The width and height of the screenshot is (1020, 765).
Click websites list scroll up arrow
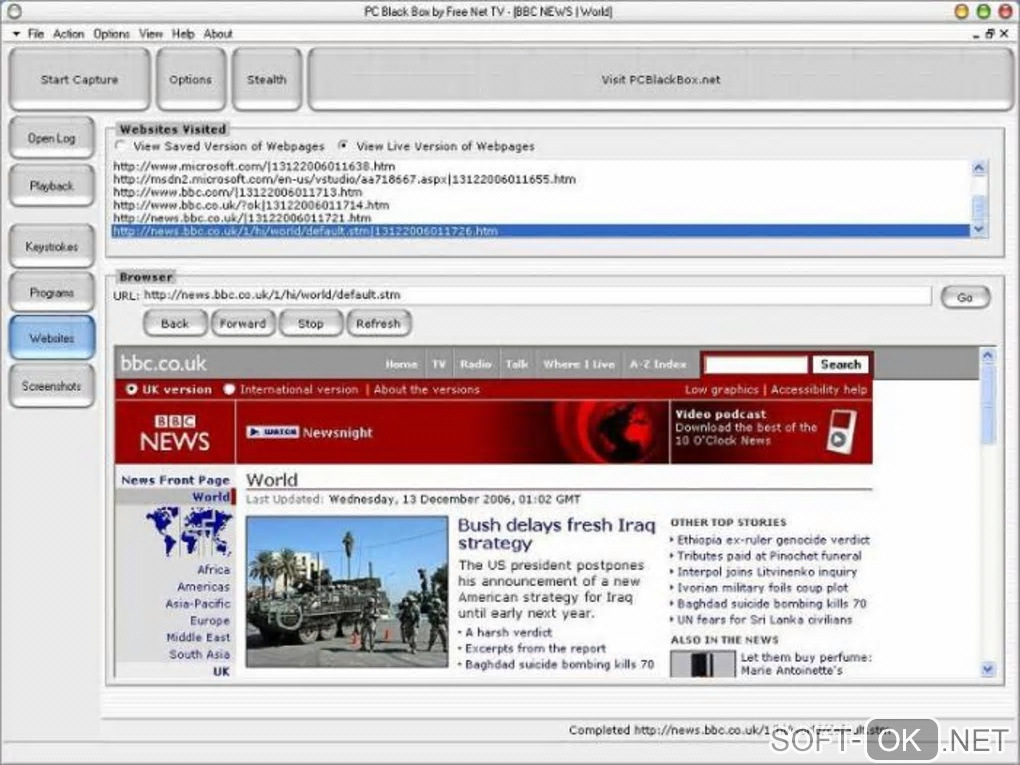978,168
